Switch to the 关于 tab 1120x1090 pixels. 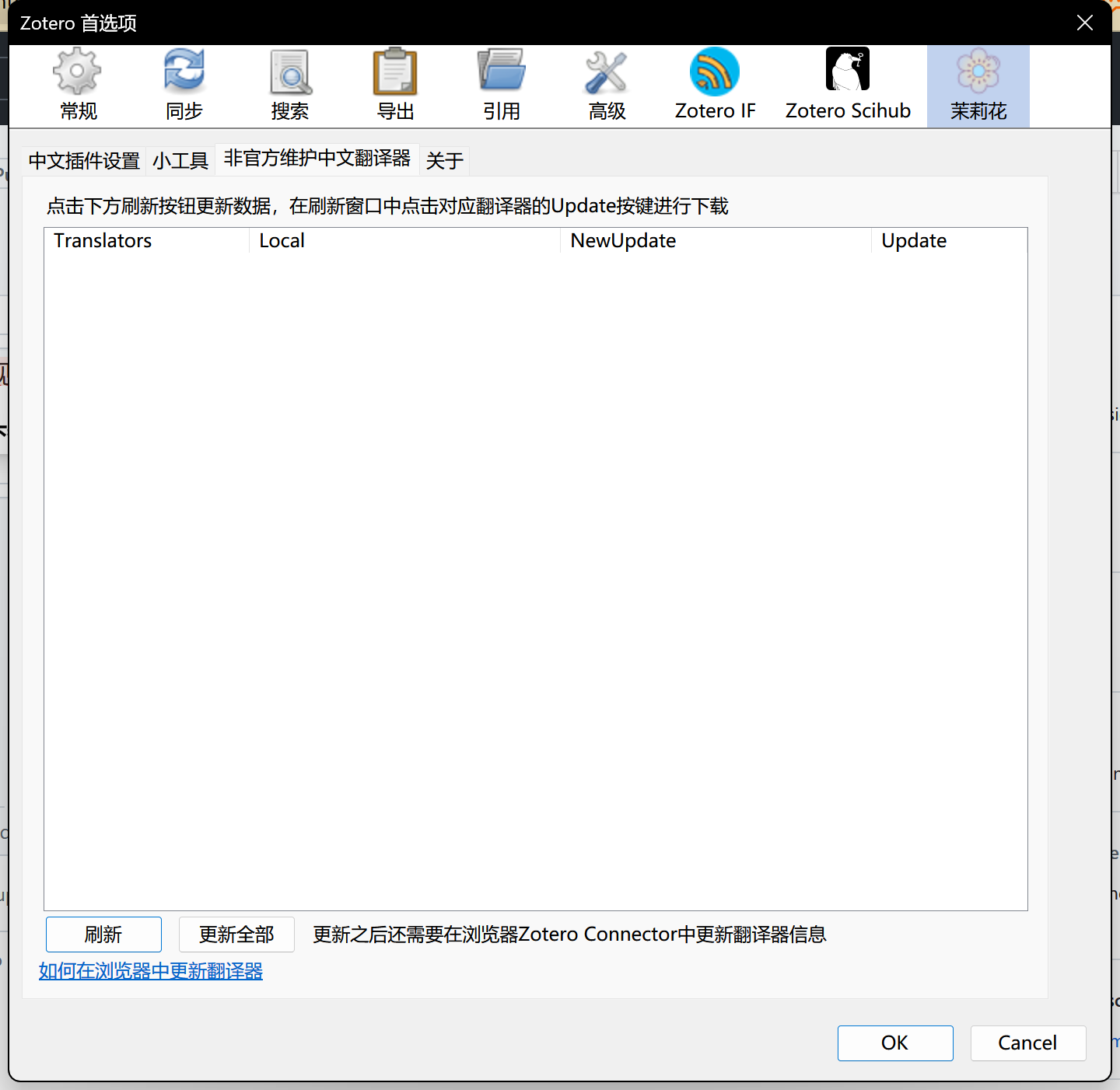coord(445,161)
